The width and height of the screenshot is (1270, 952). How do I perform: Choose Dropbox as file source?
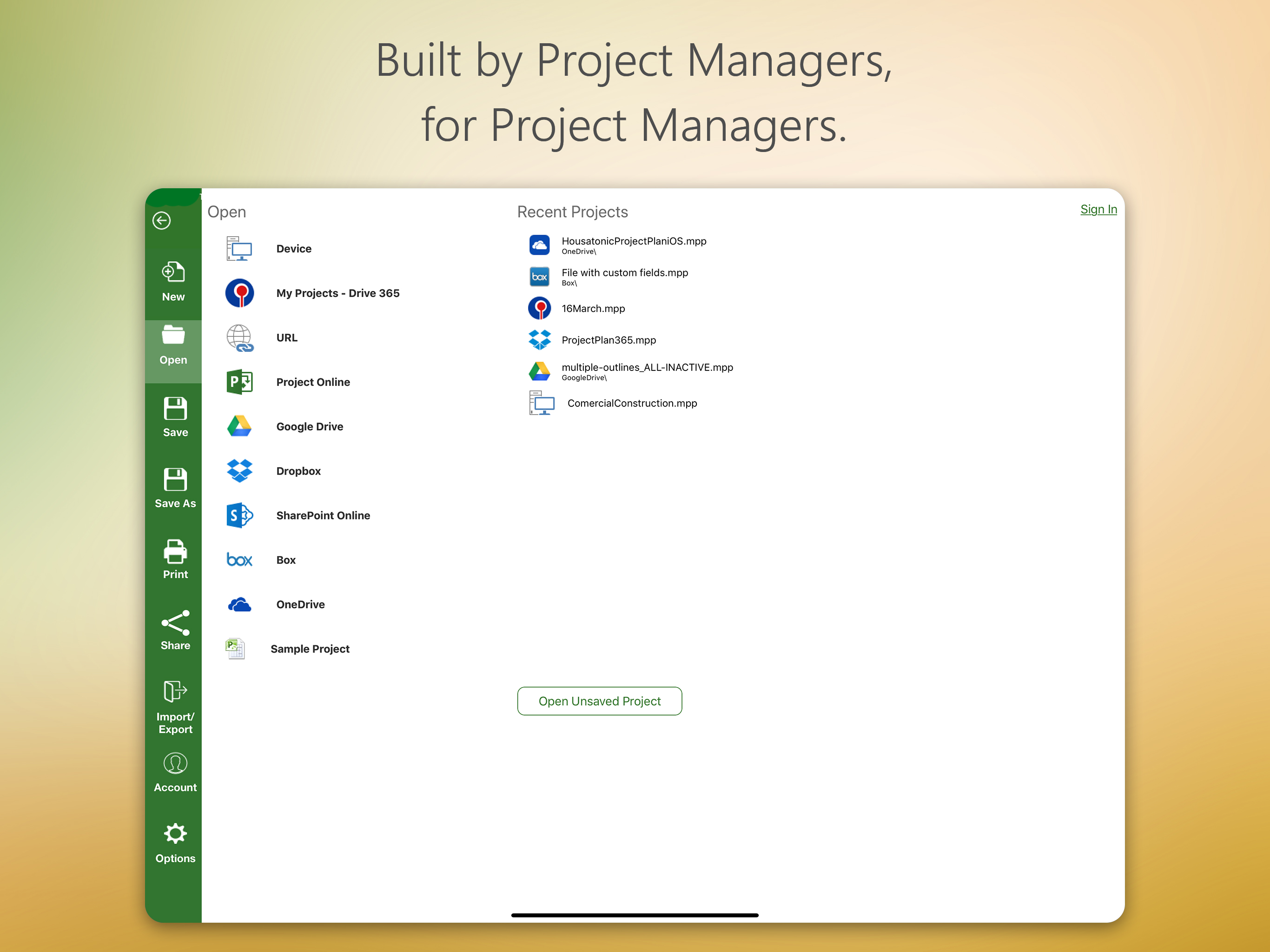pyautogui.click(x=298, y=471)
